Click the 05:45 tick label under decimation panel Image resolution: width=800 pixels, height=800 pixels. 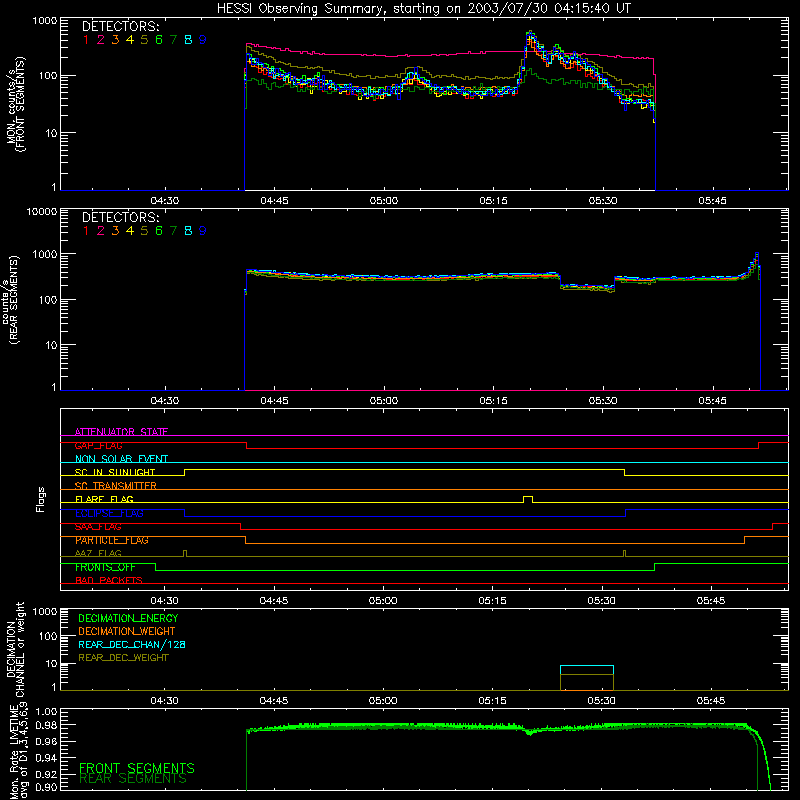pyautogui.click(x=711, y=701)
